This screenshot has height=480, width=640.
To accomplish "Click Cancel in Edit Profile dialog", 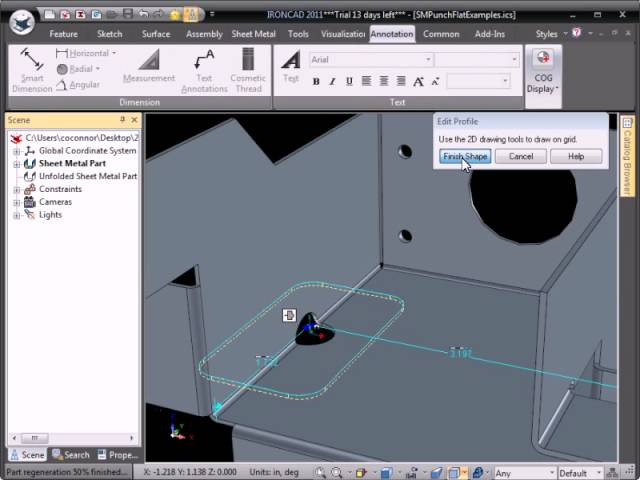I will (521, 156).
